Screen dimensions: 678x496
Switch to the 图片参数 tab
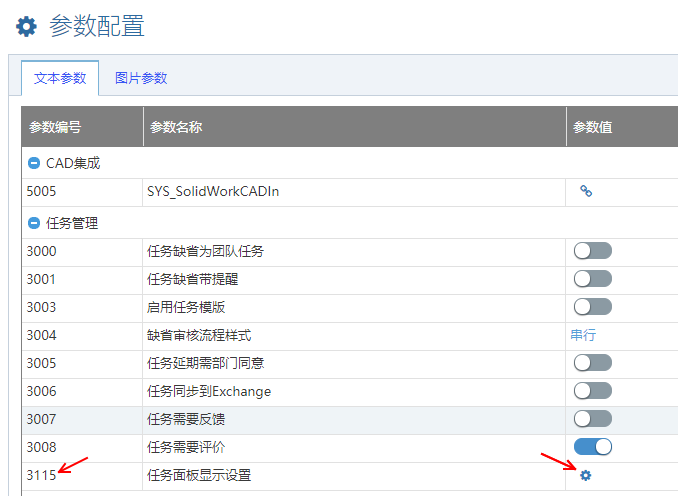(141, 78)
